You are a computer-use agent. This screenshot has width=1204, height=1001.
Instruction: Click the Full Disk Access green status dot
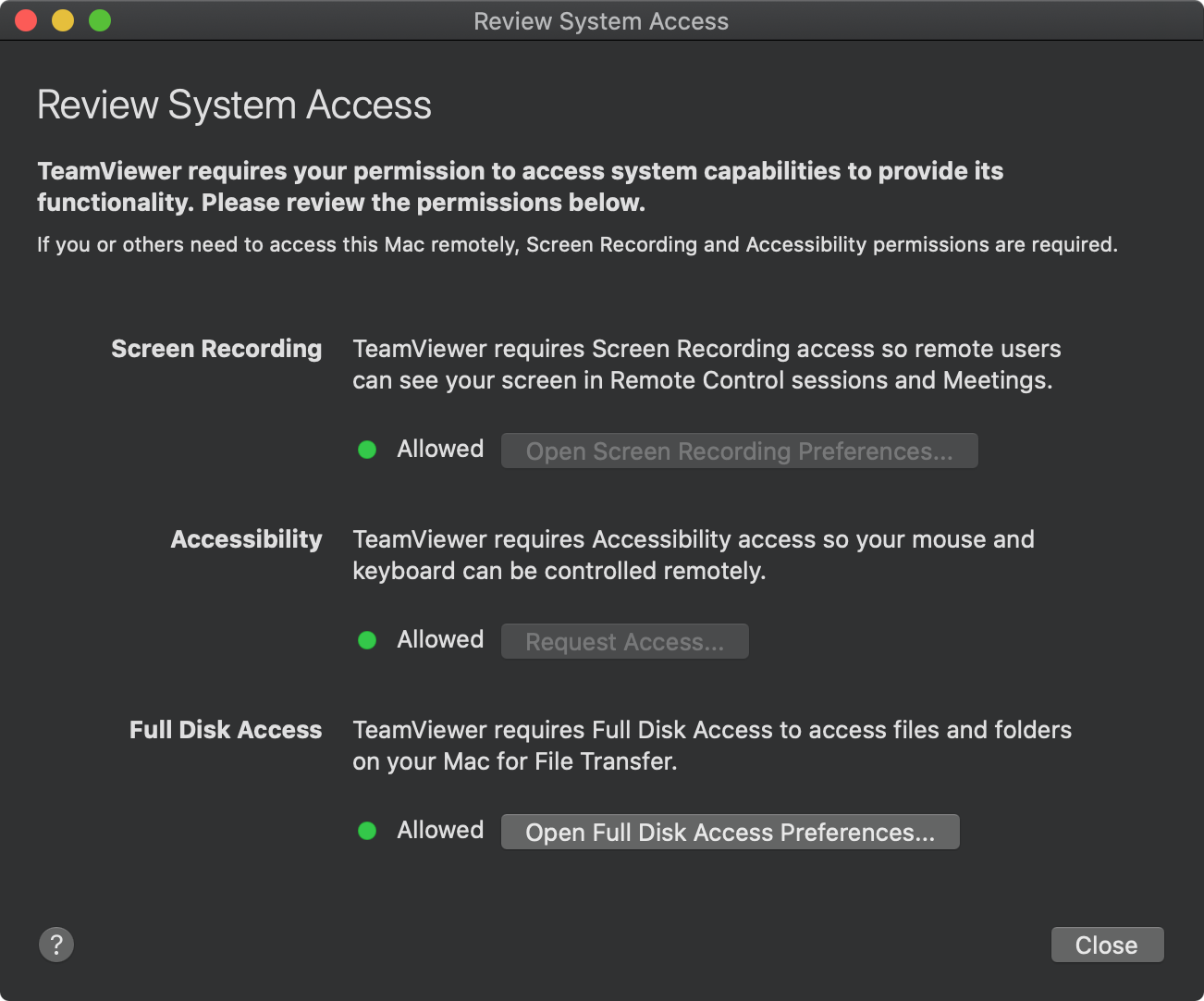pyautogui.click(x=367, y=831)
